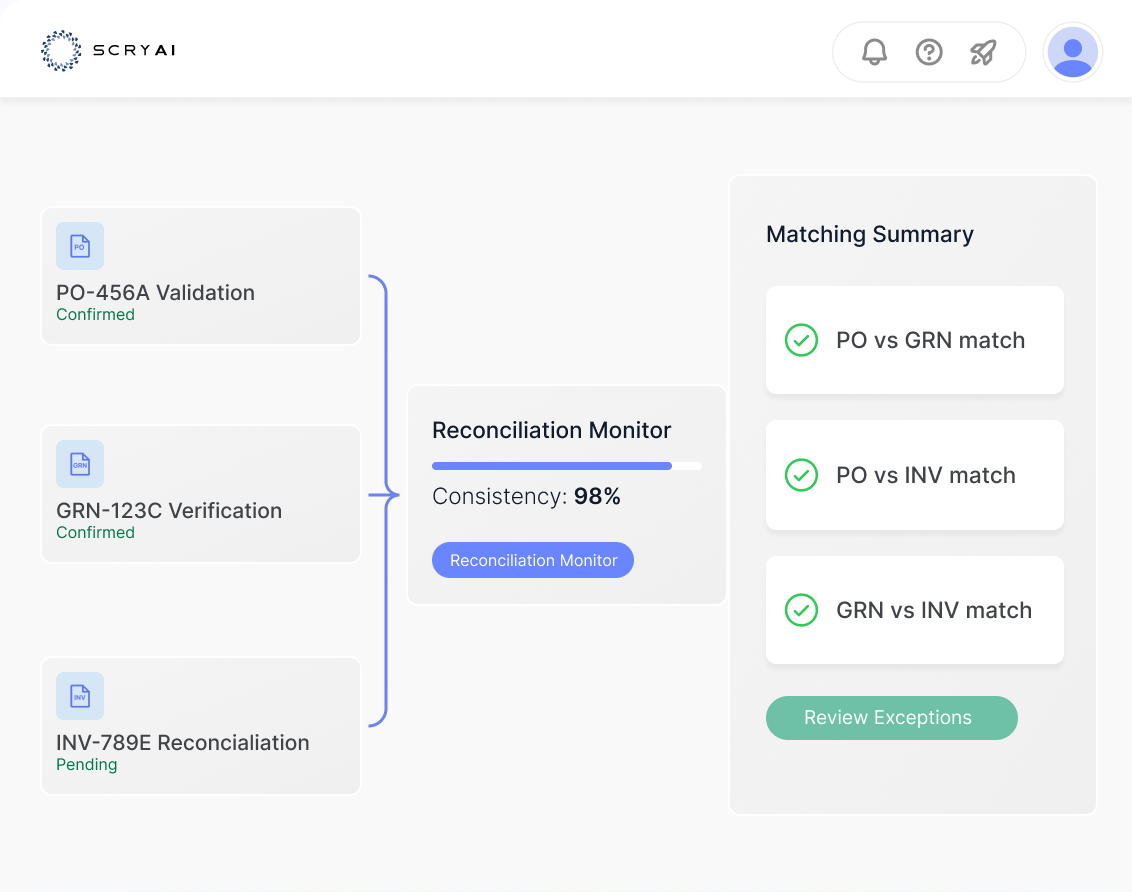Click the rocket launch icon
The height and width of the screenshot is (892, 1132).
tap(983, 52)
